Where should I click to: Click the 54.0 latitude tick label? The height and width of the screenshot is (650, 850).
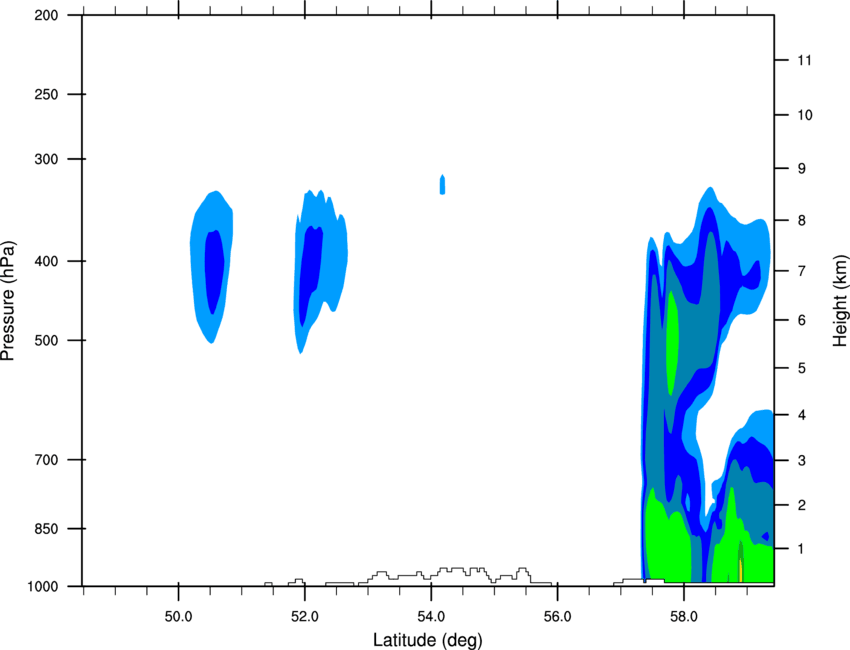point(431,617)
